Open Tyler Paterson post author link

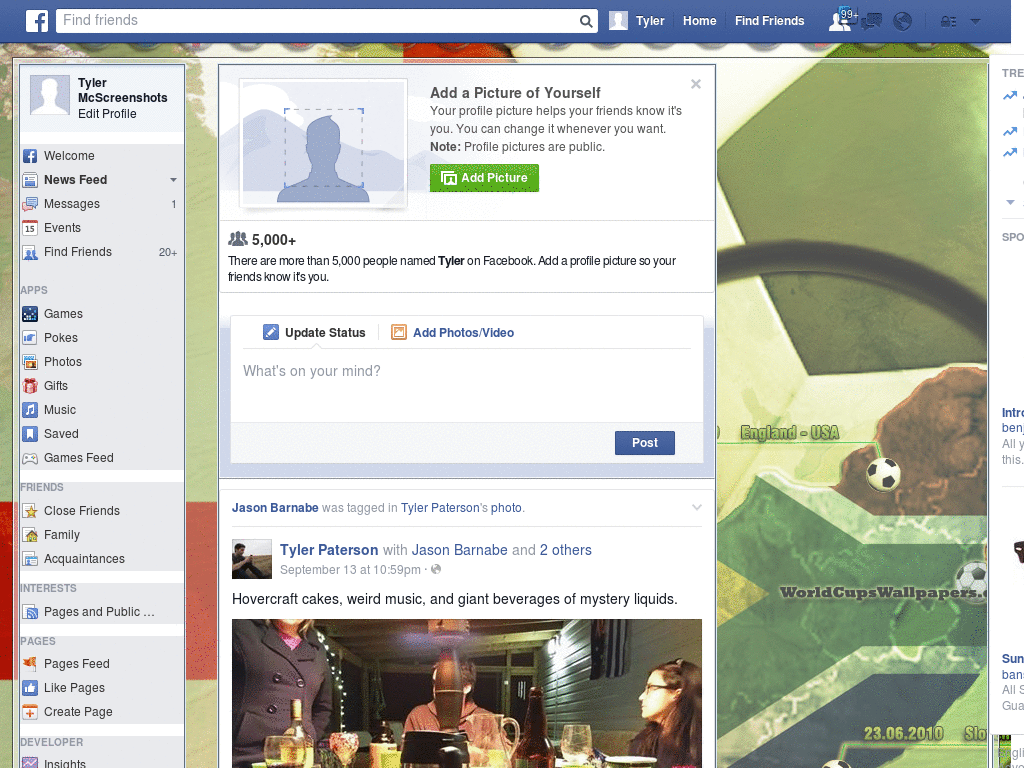click(x=329, y=550)
